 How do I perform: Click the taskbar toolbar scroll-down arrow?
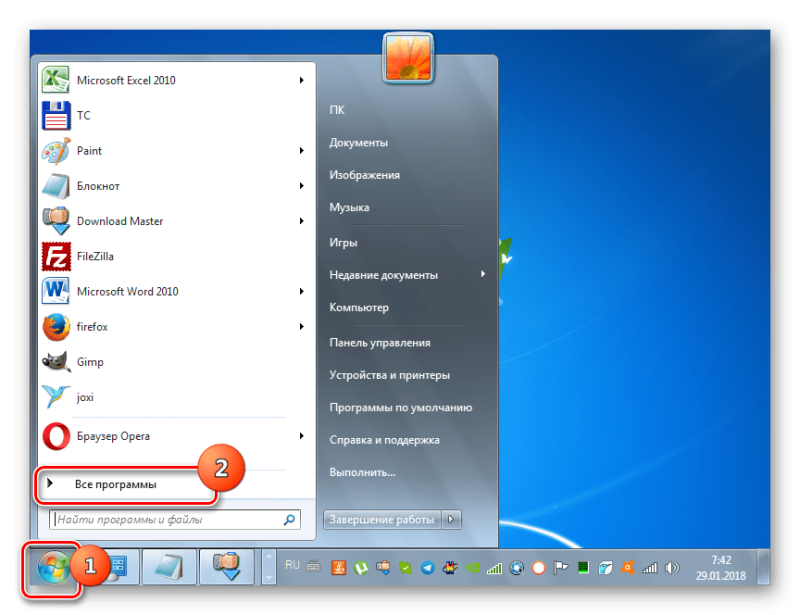click(x=268, y=577)
